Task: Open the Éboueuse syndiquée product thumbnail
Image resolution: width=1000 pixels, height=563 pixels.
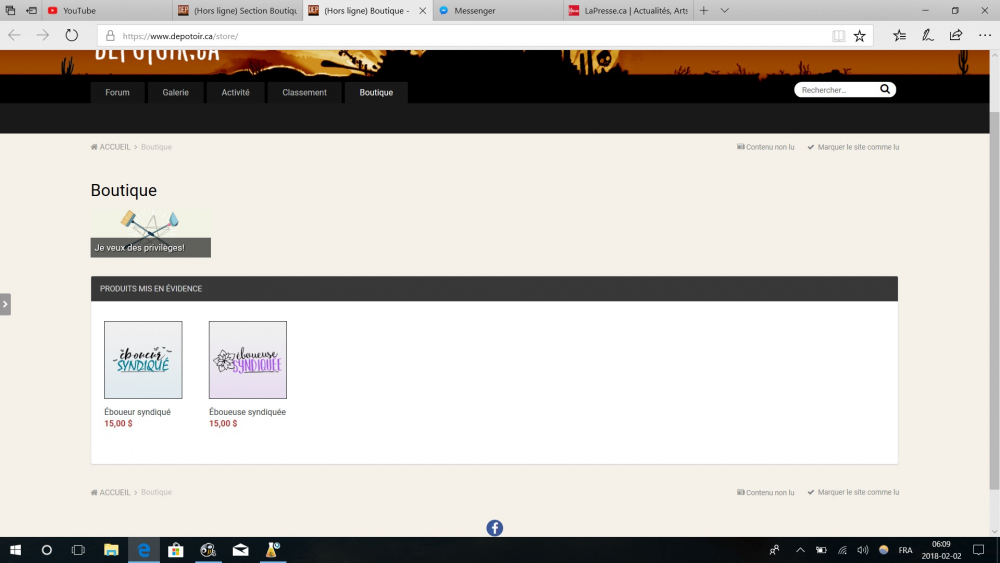Action: 247,360
